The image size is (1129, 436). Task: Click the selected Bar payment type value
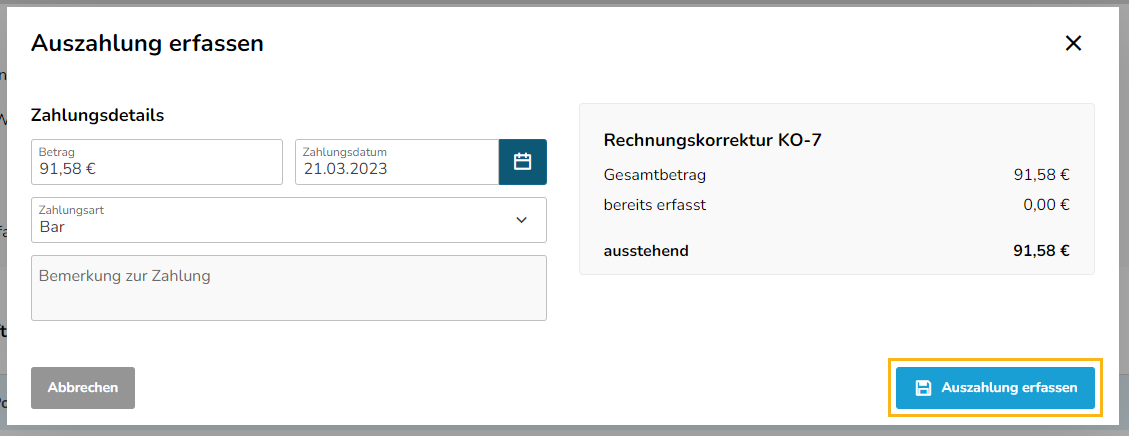click(x=51, y=227)
